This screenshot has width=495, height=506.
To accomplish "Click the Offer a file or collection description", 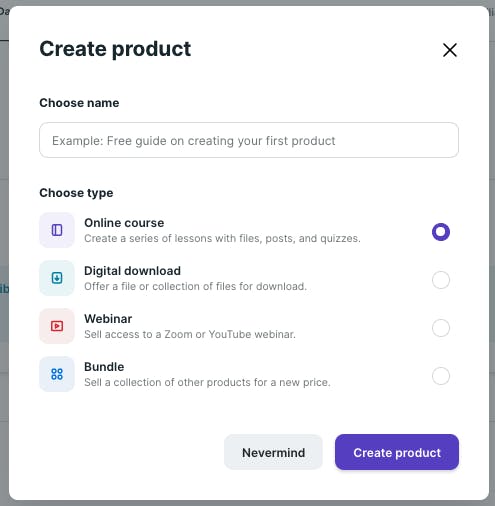I will (x=195, y=286).
